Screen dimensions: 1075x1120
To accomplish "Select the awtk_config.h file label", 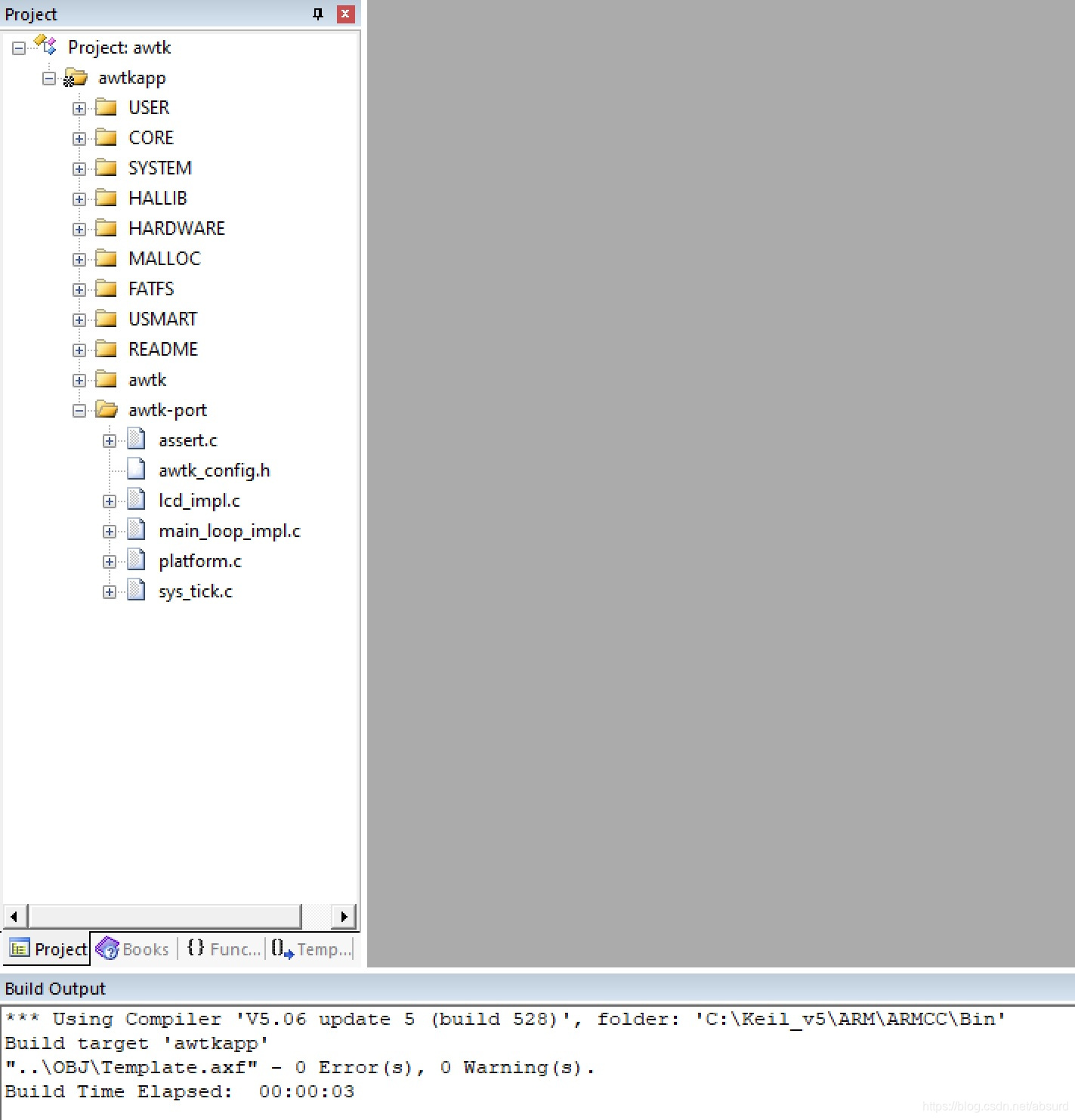I will pyautogui.click(x=215, y=471).
